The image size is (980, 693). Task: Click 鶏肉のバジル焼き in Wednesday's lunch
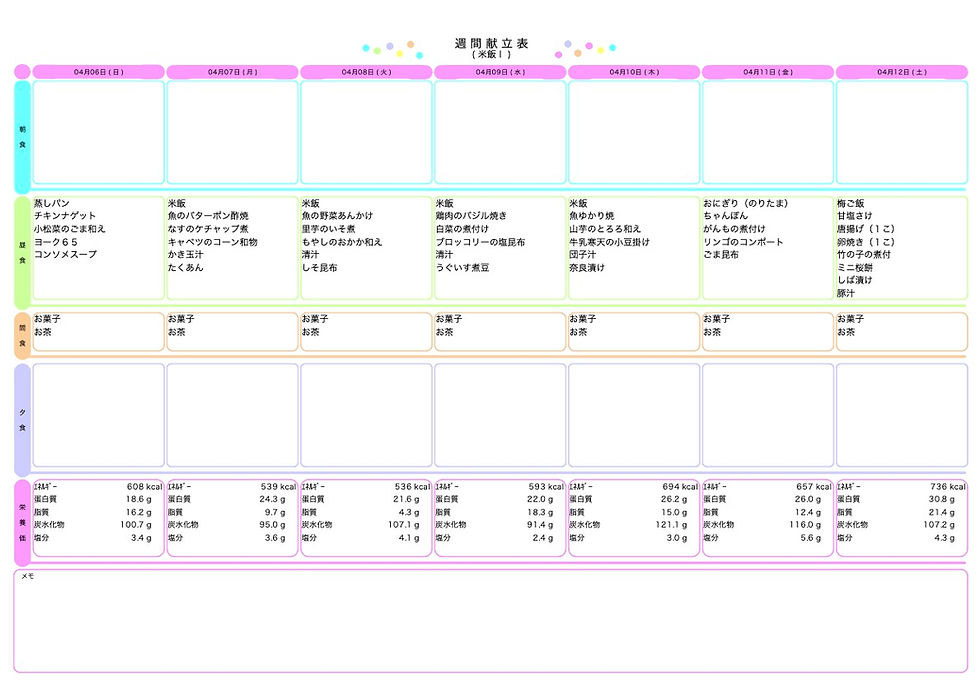(x=471, y=216)
